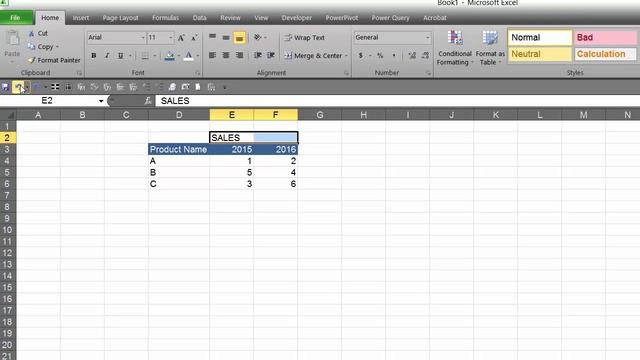Open Conditional Formatting menu
The width and height of the screenshot is (640, 360).
point(455,48)
